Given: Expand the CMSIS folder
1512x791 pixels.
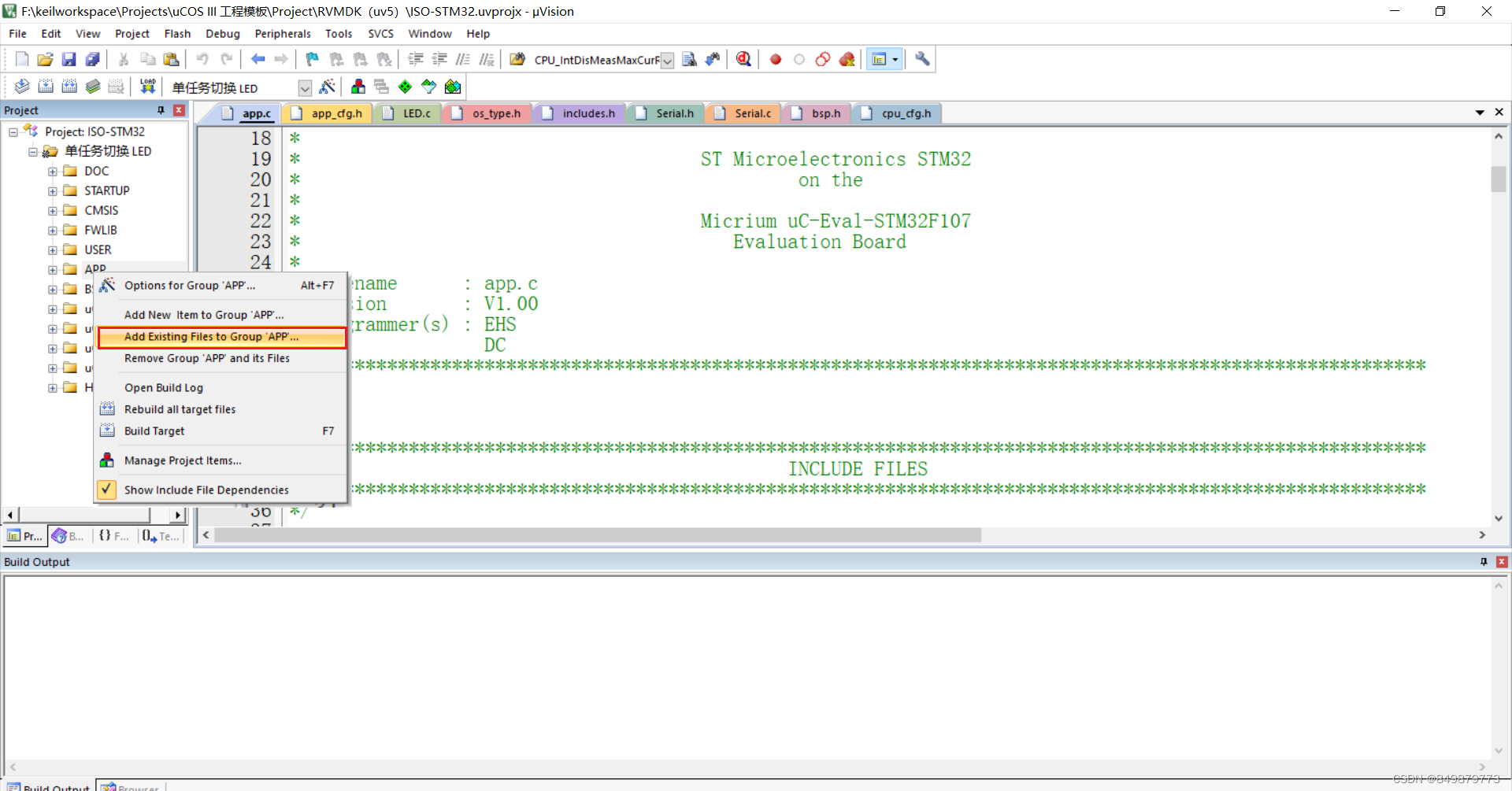Looking at the screenshot, I should point(52,211).
